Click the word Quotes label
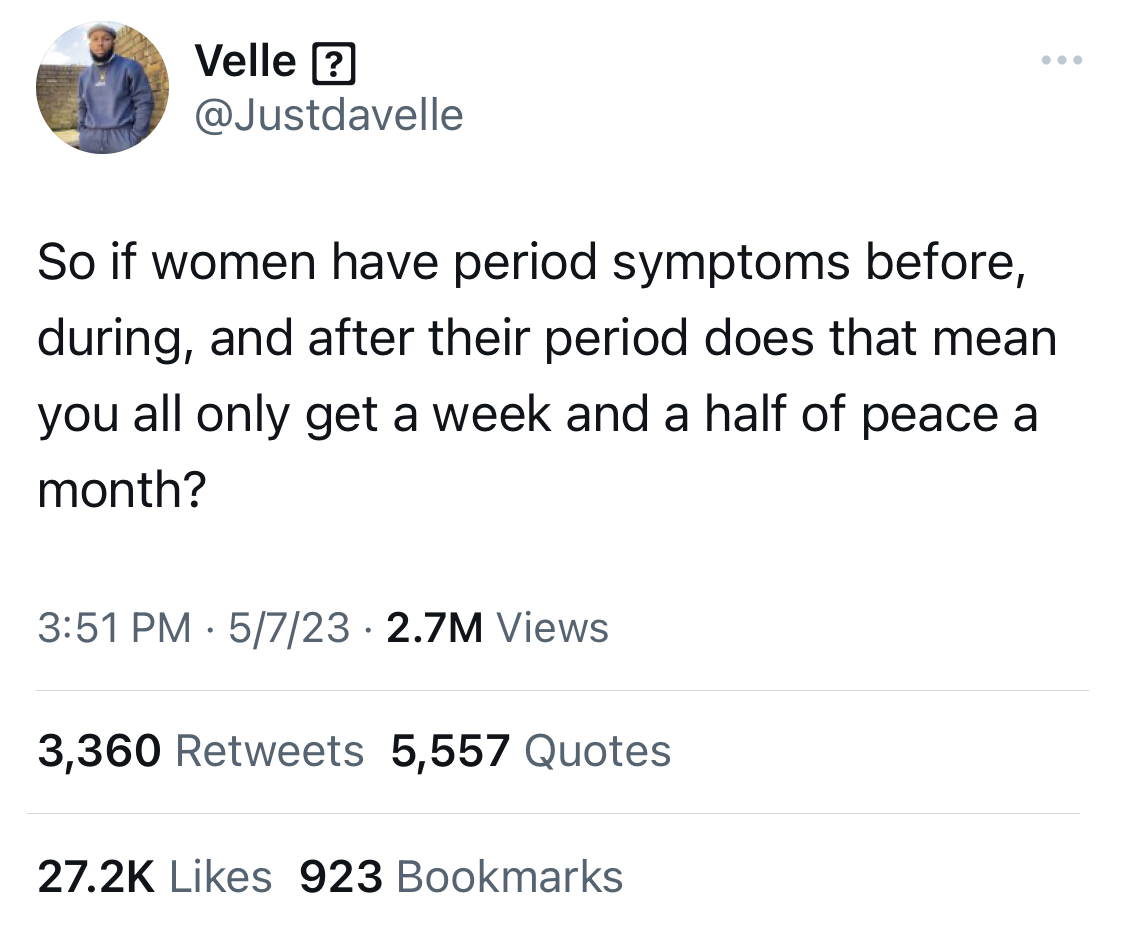The image size is (1125, 933). coord(598,751)
